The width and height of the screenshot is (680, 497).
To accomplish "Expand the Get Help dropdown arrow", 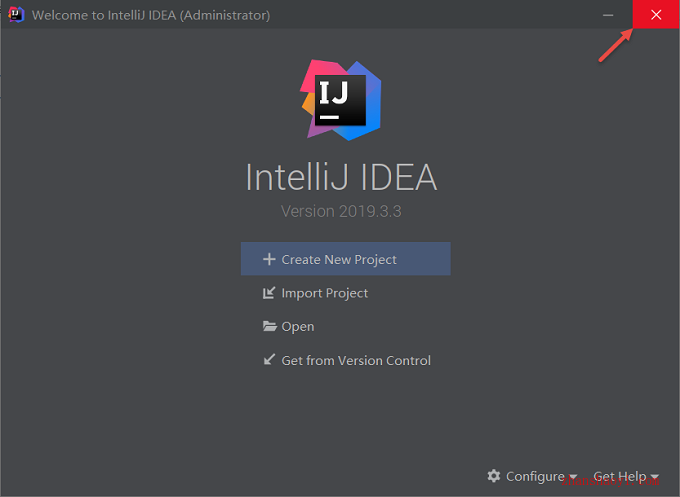I will pyautogui.click(x=654, y=477).
